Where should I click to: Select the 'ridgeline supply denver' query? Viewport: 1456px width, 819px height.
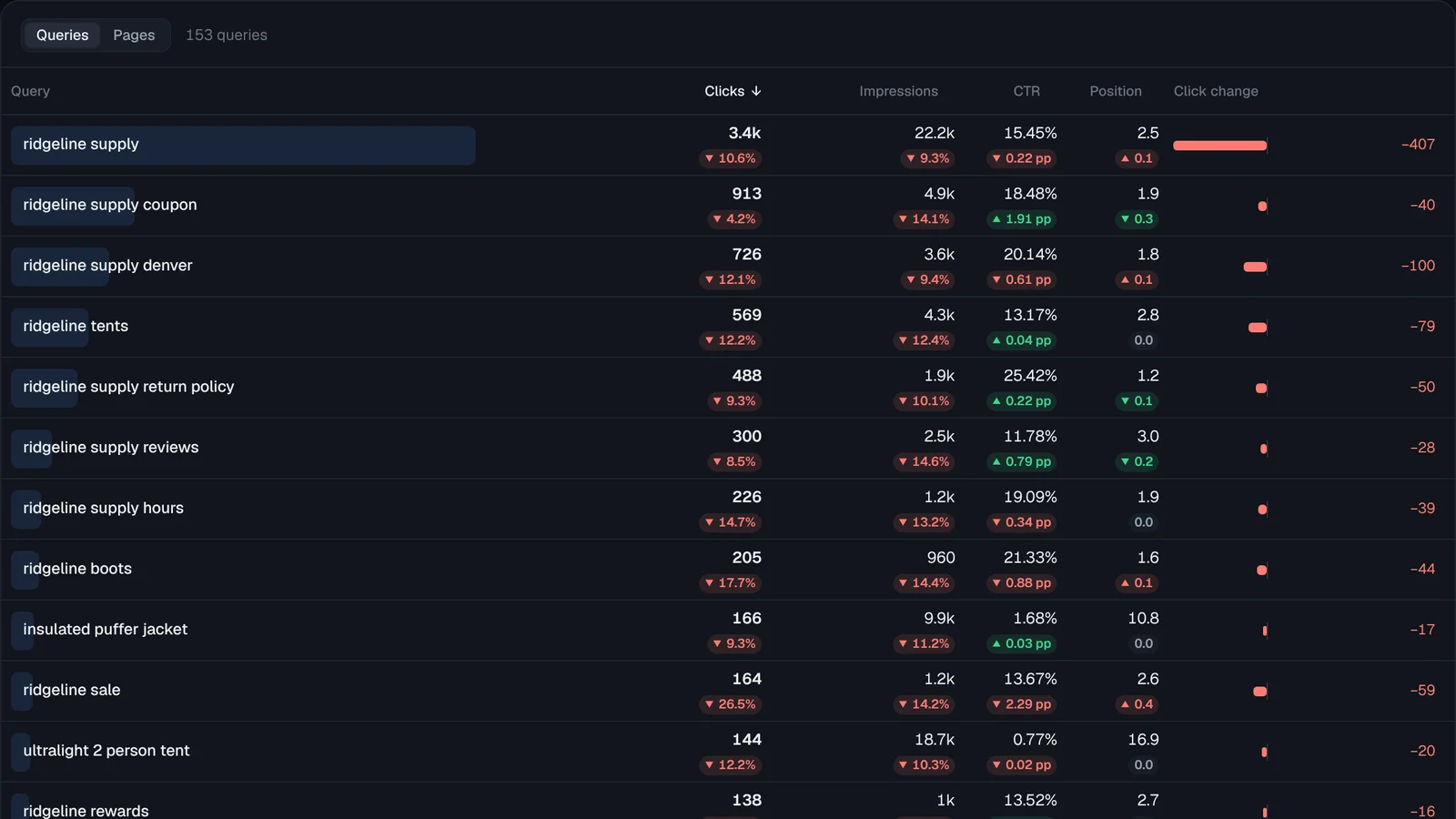(107, 266)
